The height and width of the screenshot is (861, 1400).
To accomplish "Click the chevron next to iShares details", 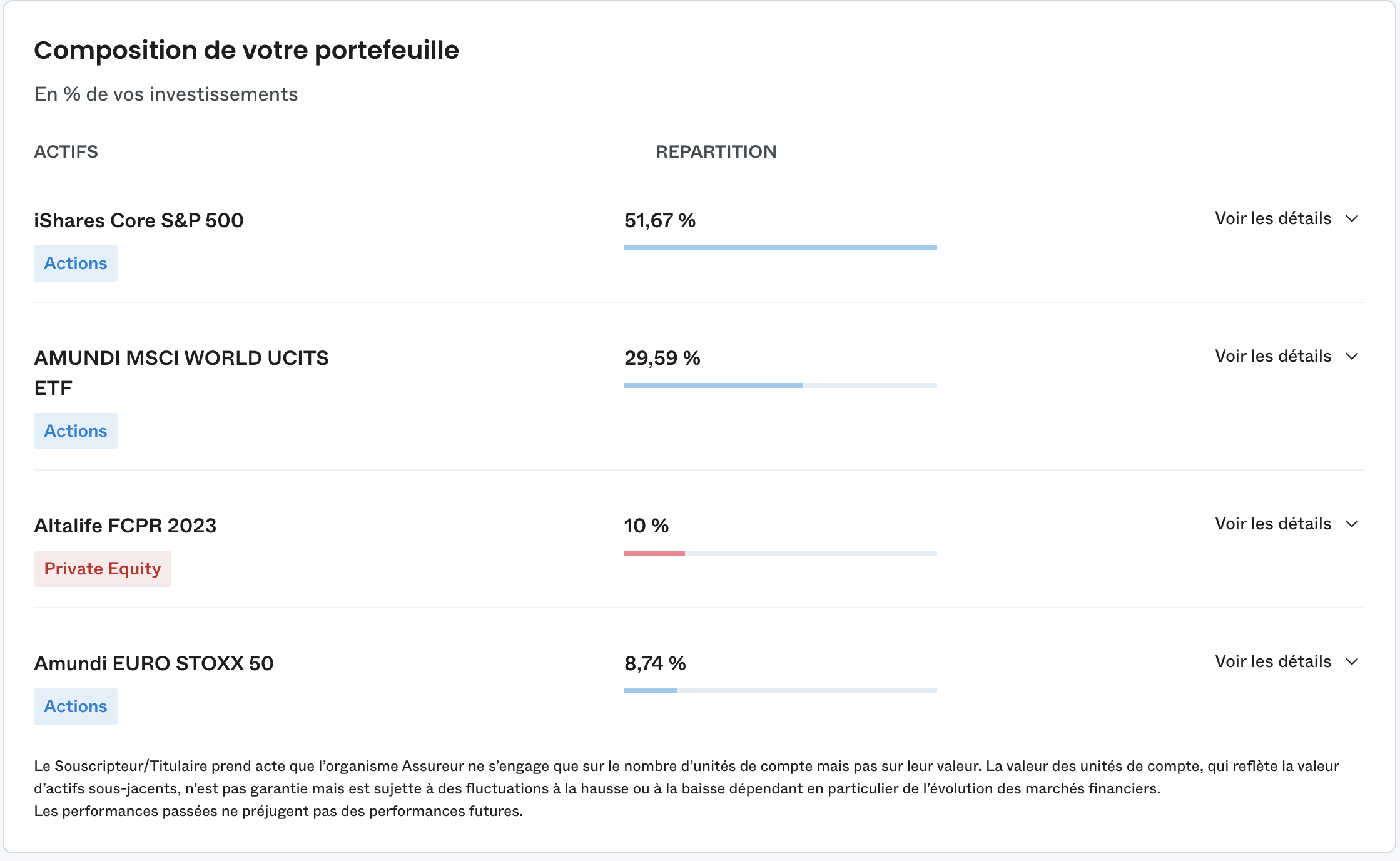I will 1352,219.
